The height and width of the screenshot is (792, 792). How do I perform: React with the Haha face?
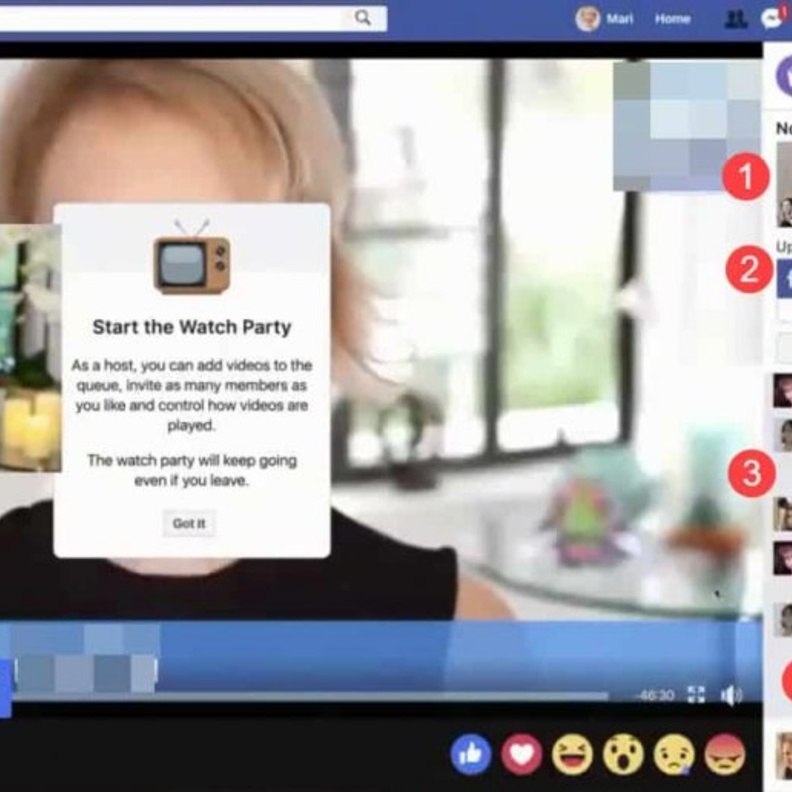pos(572,755)
